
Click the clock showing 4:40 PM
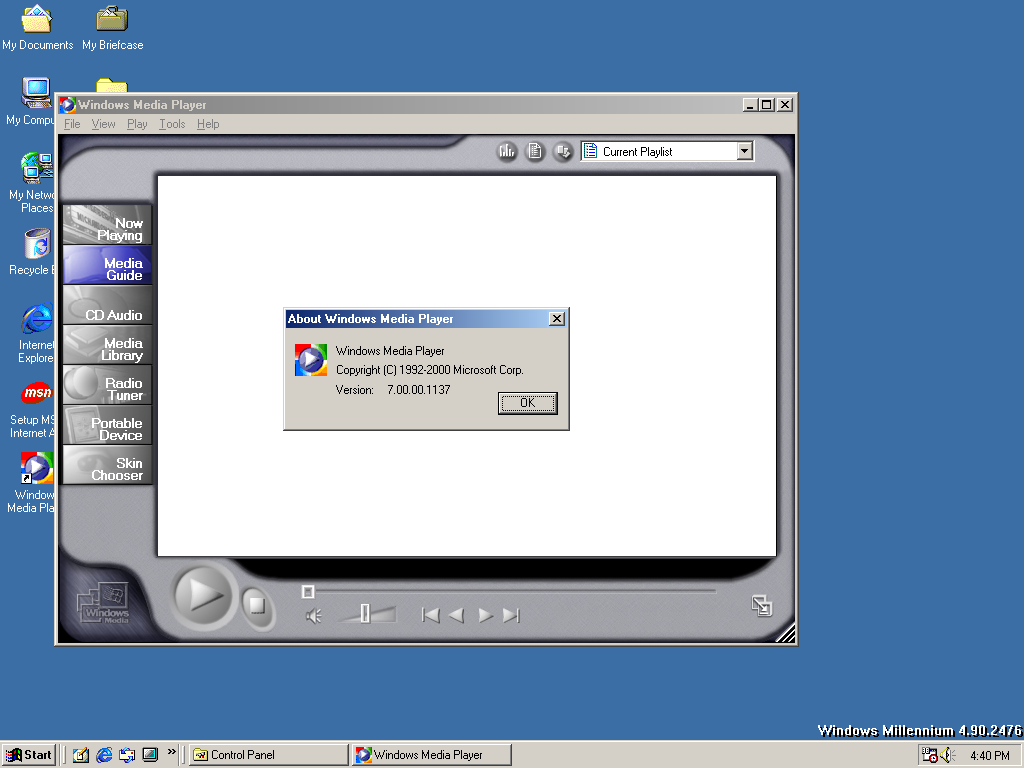coord(989,756)
